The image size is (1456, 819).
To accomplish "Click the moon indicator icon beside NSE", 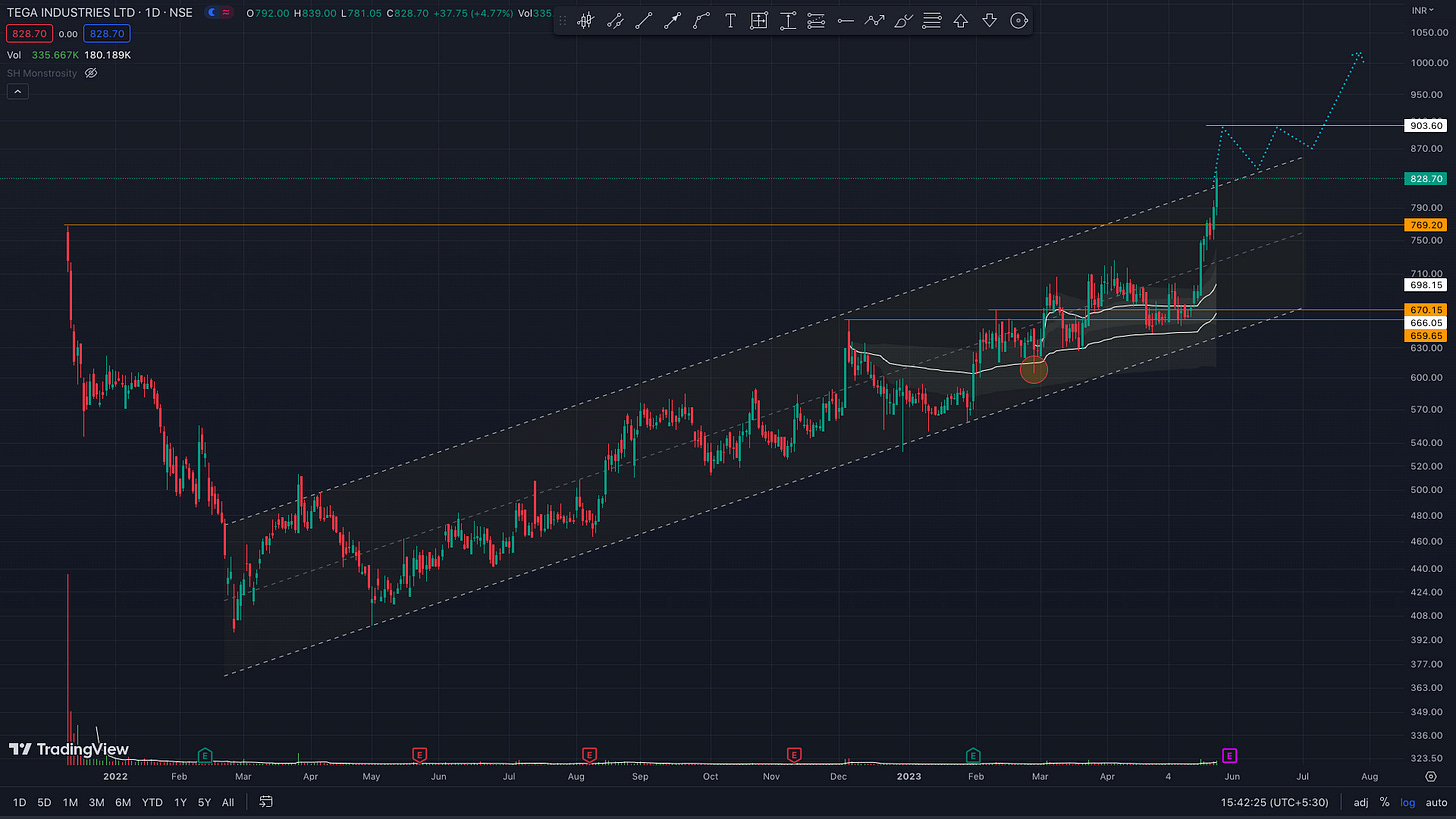I will pos(211,13).
